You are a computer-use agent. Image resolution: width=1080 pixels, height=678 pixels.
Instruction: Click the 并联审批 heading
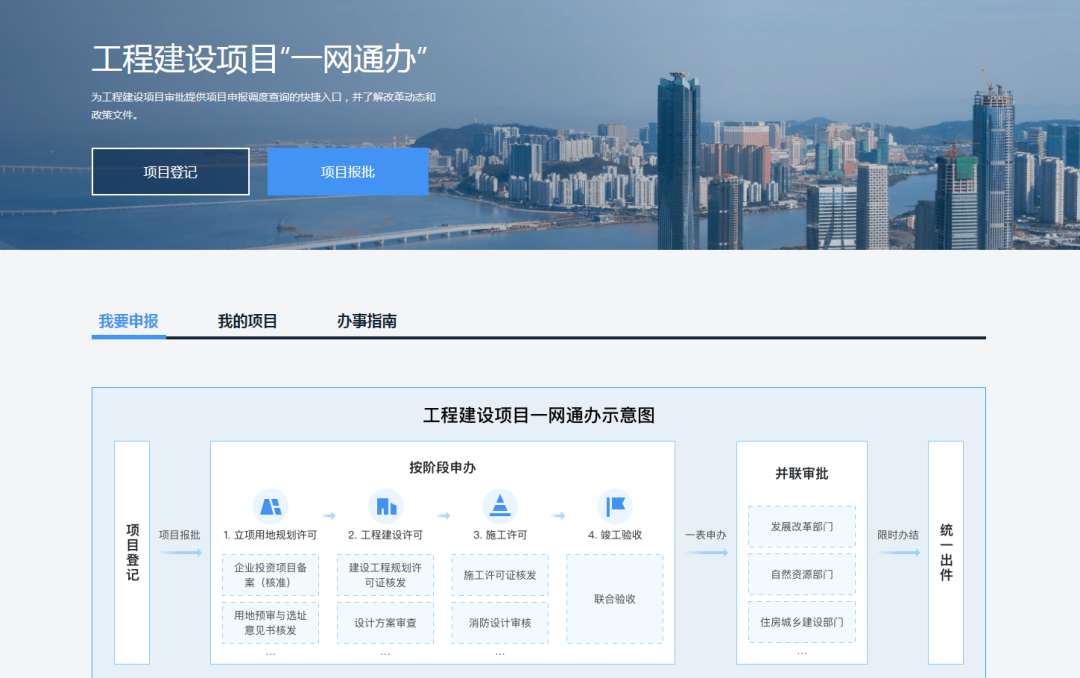coord(802,473)
